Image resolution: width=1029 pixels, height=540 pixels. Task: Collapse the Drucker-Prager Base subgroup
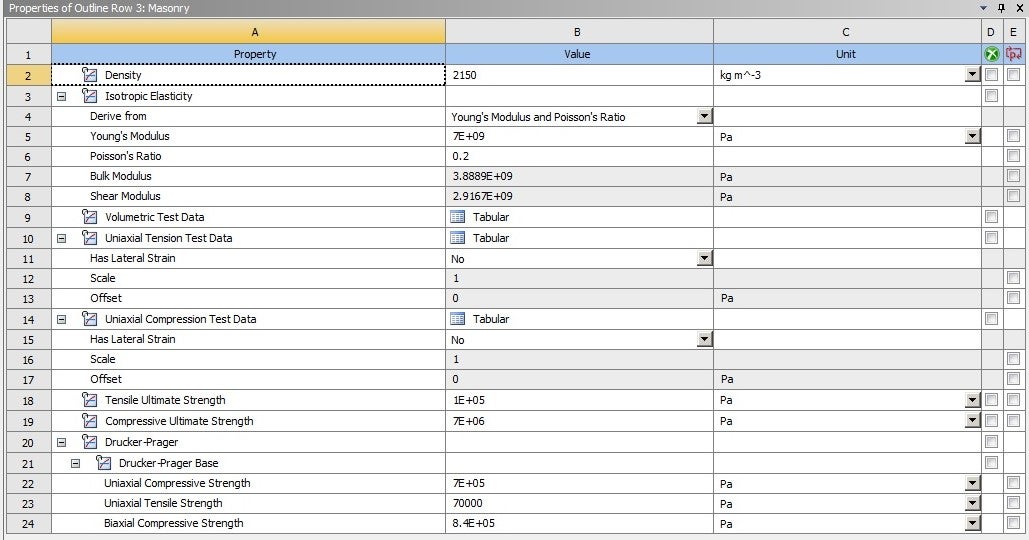[75, 463]
